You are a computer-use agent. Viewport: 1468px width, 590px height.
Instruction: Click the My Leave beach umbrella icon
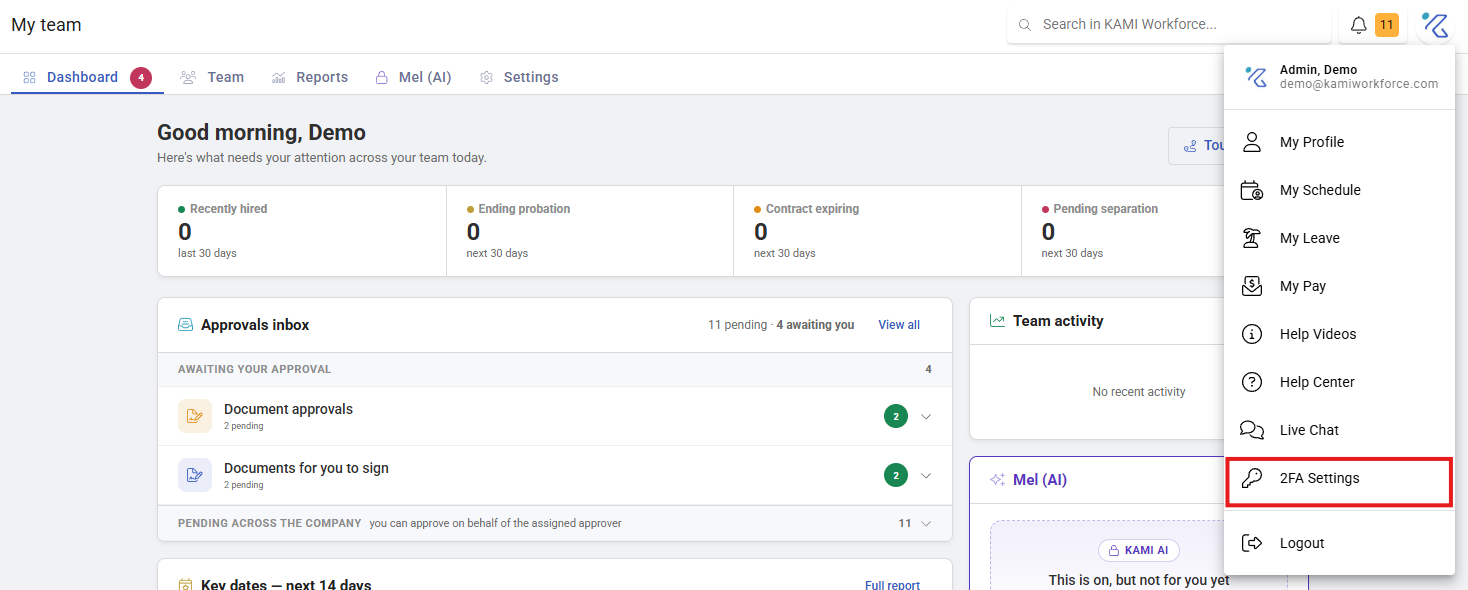(x=1252, y=238)
